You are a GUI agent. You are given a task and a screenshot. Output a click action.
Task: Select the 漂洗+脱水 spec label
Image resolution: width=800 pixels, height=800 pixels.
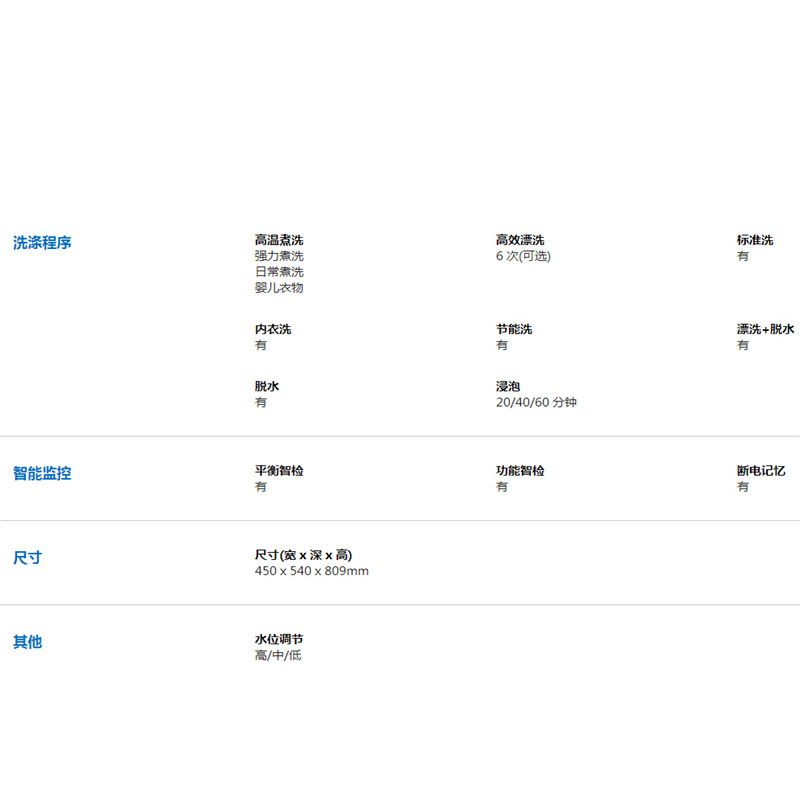(765, 330)
